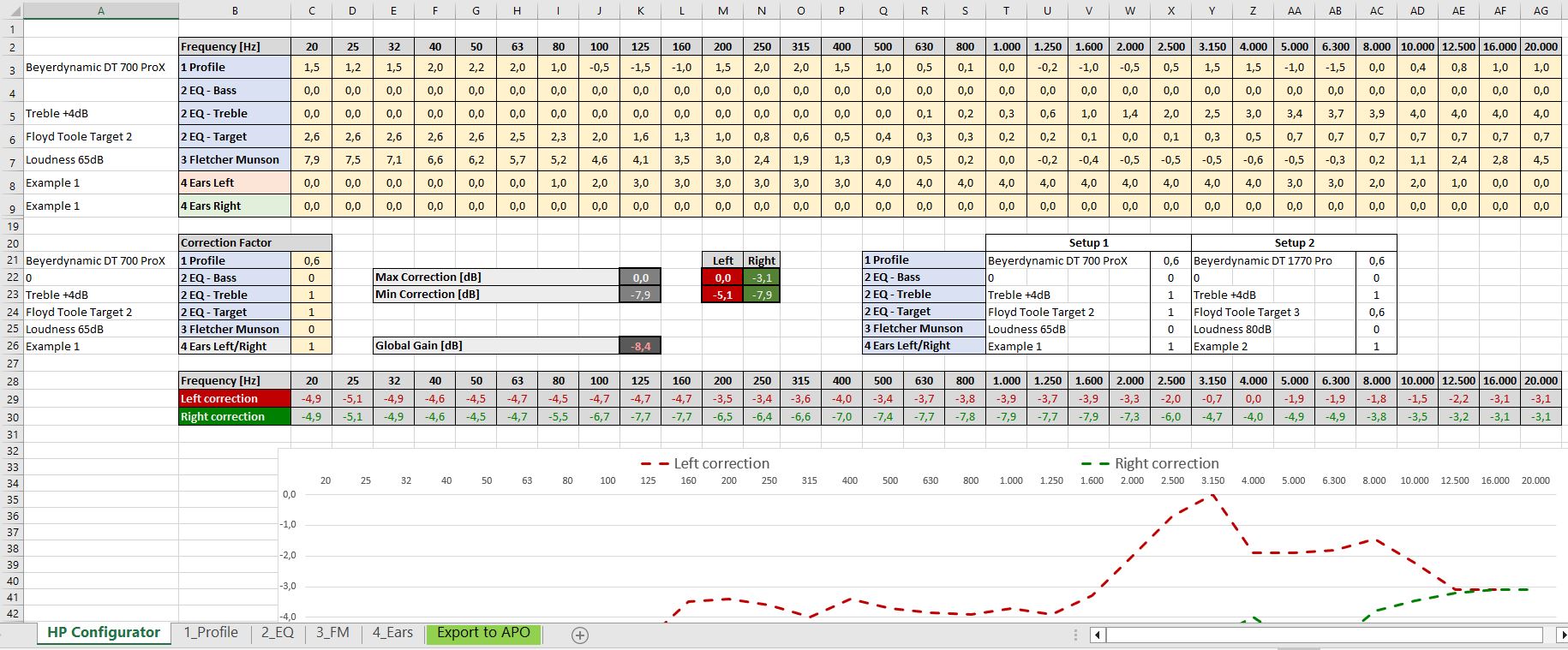This screenshot has height=650, width=1568.
Task: Select Floyd Toole Target 2 cell in row 6
Action: 101,137
